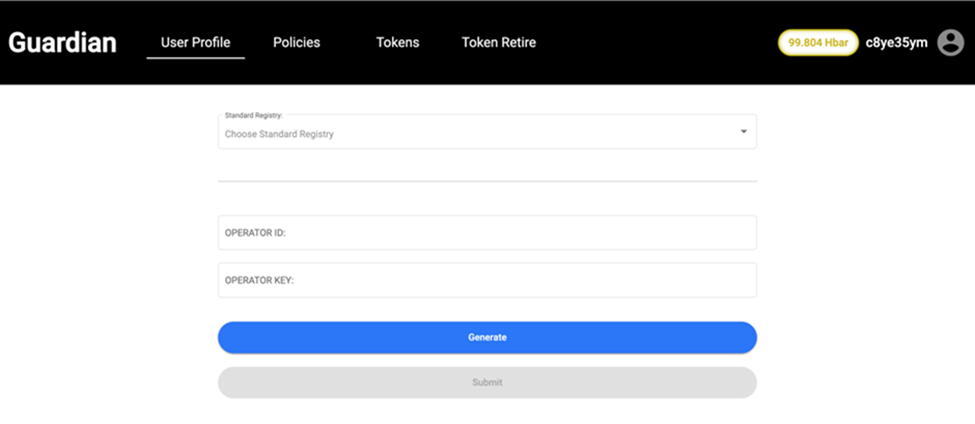Screen dimensions: 975x424
Task: Click the dropdown arrow for Standard Registry
Action: pos(743,132)
